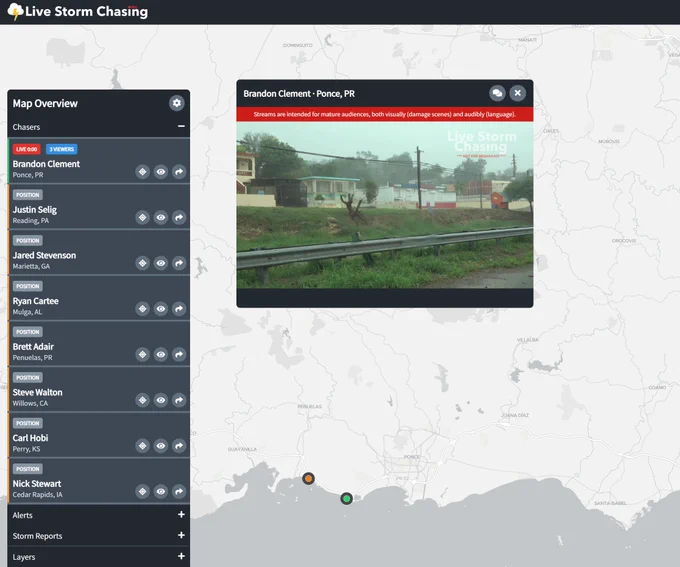
Task: Toggle Brett Adair visibility eye
Action: click(160, 354)
